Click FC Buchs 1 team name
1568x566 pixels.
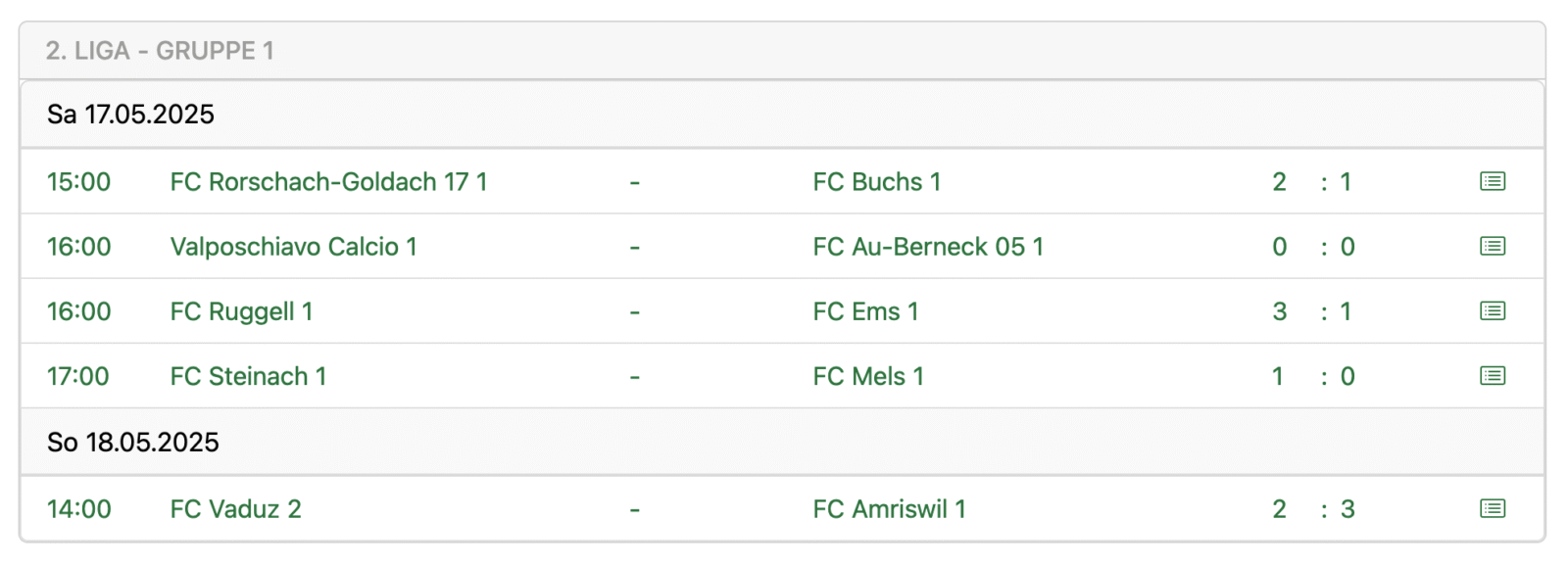pyautogui.click(x=876, y=182)
